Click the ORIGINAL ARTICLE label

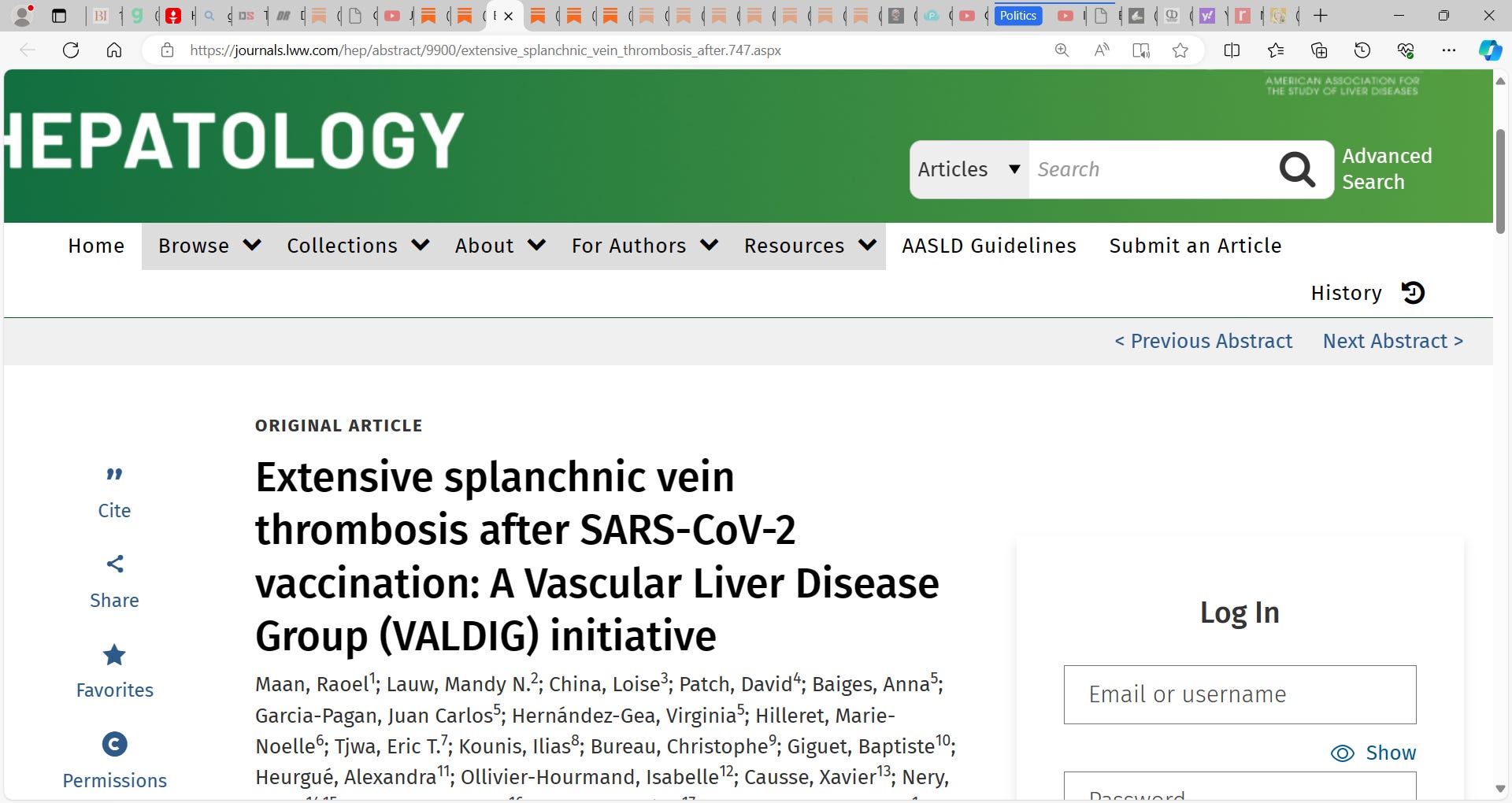(x=339, y=426)
